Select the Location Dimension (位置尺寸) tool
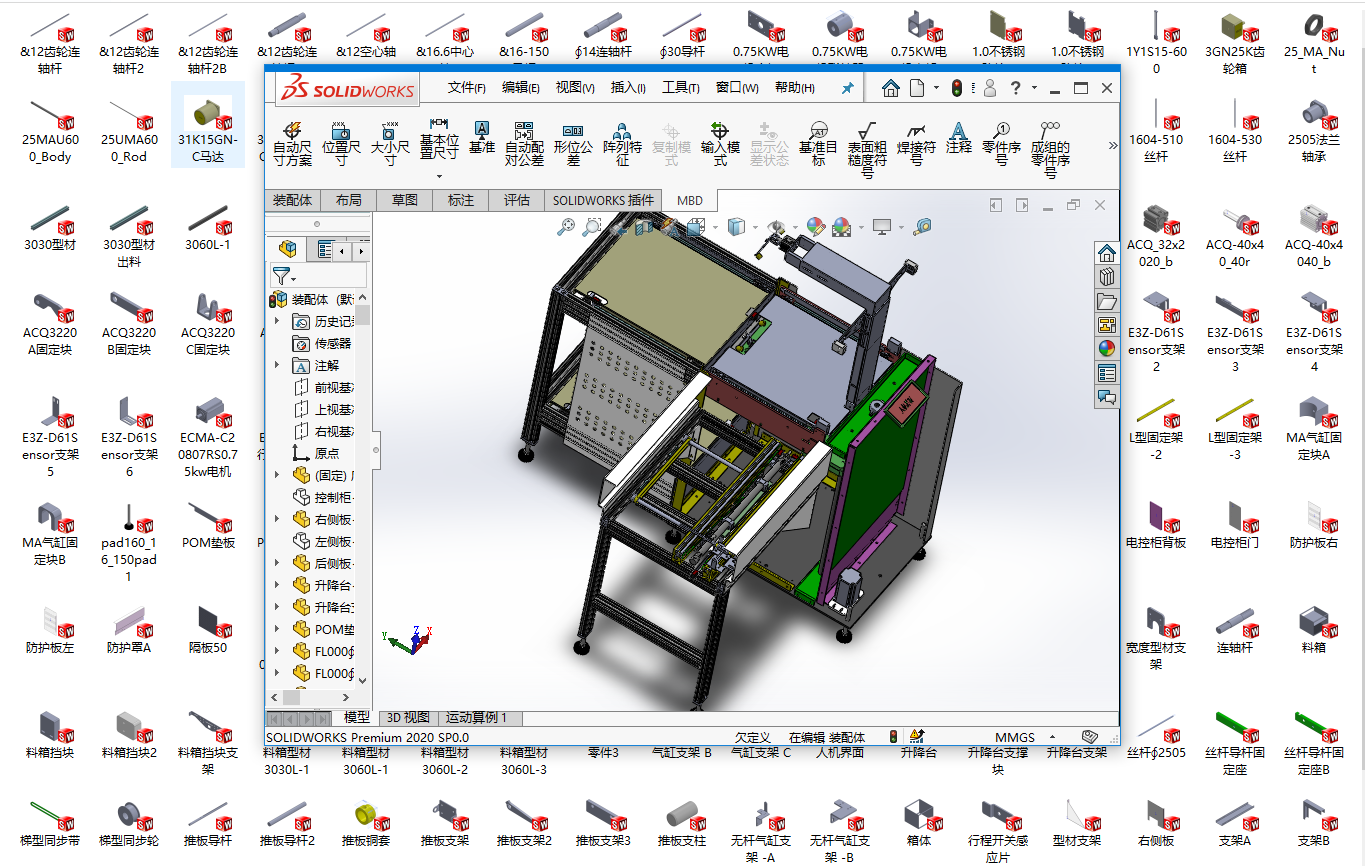Image resolution: width=1365 pixels, height=866 pixels. (x=341, y=143)
